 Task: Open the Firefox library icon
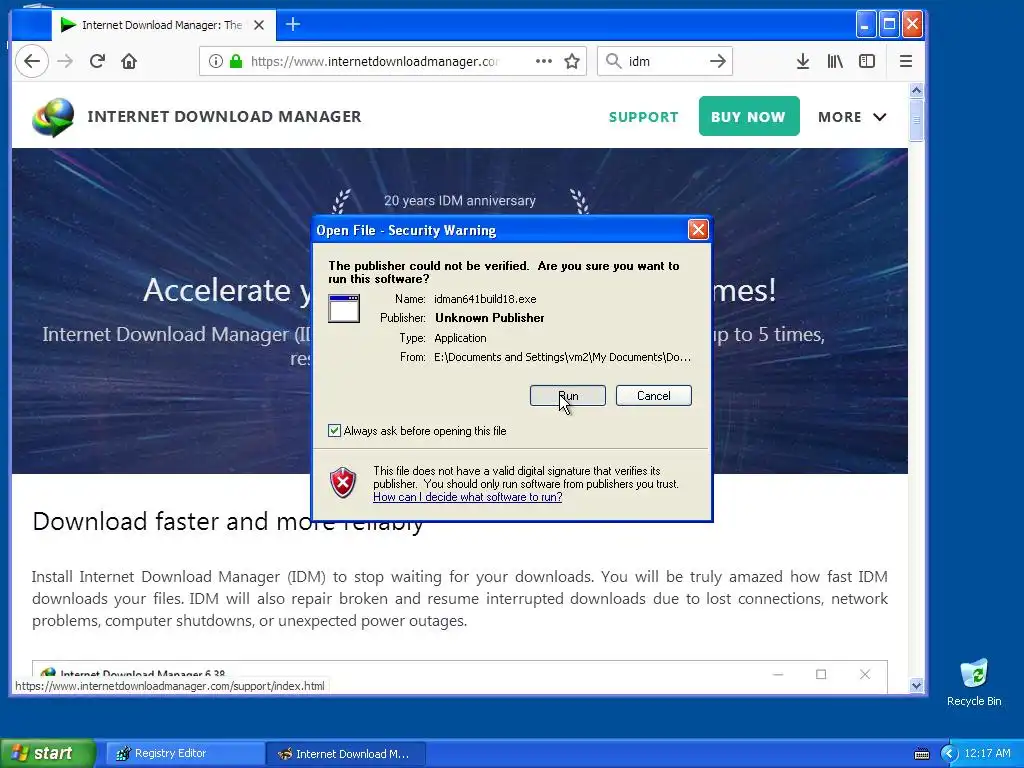[x=835, y=61]
